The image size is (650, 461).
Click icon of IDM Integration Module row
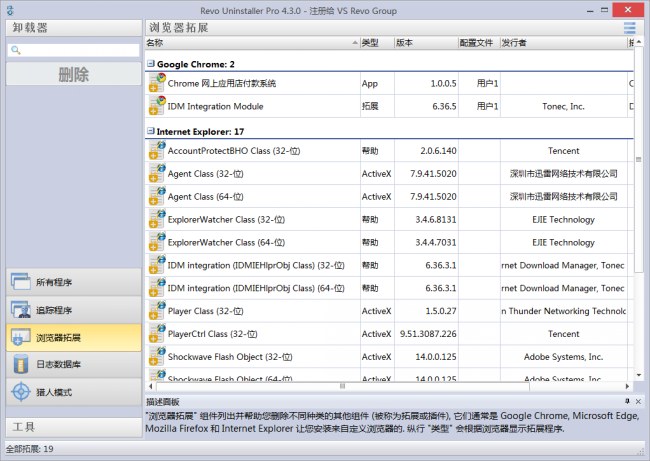[157, 106]
